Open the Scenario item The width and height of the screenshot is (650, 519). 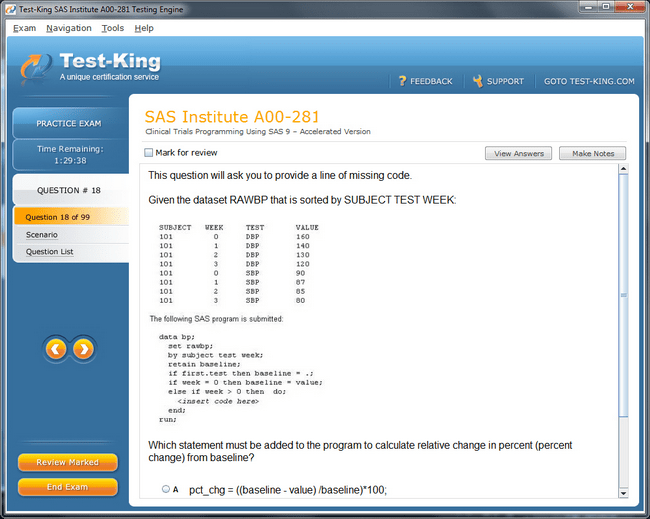42,235
